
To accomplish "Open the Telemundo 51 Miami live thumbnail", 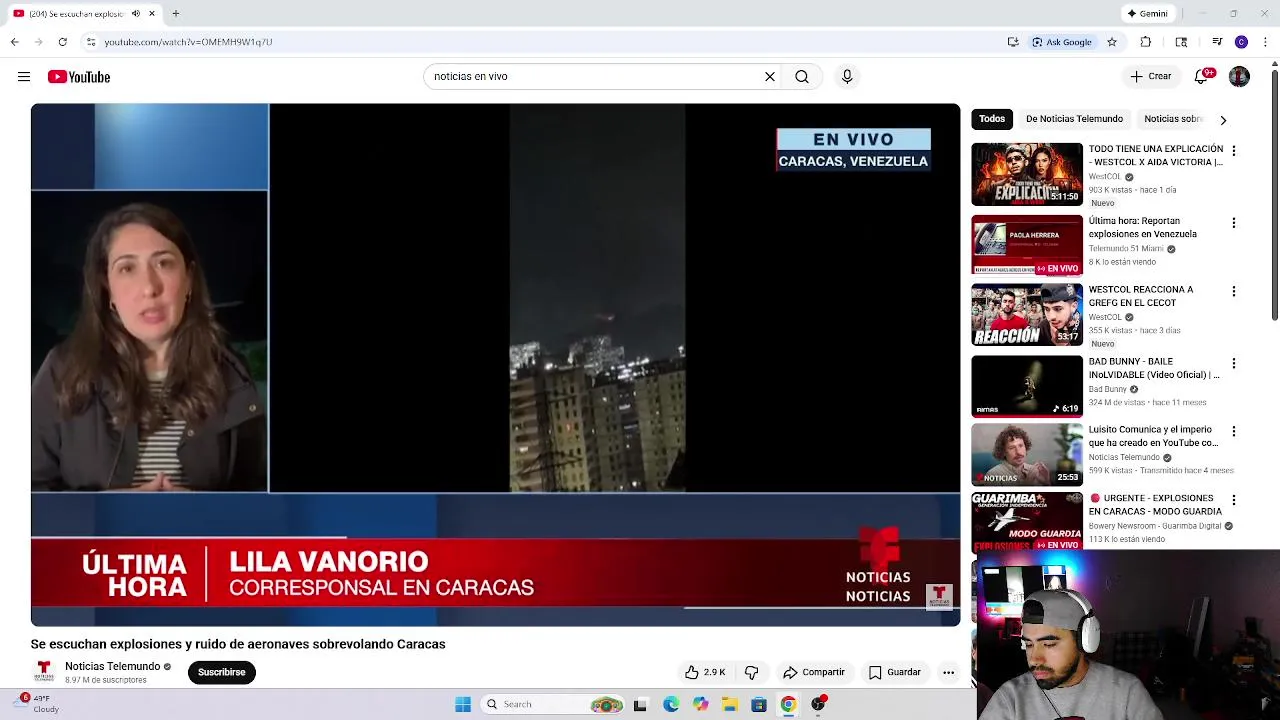I will click(x=1027, y=245).
